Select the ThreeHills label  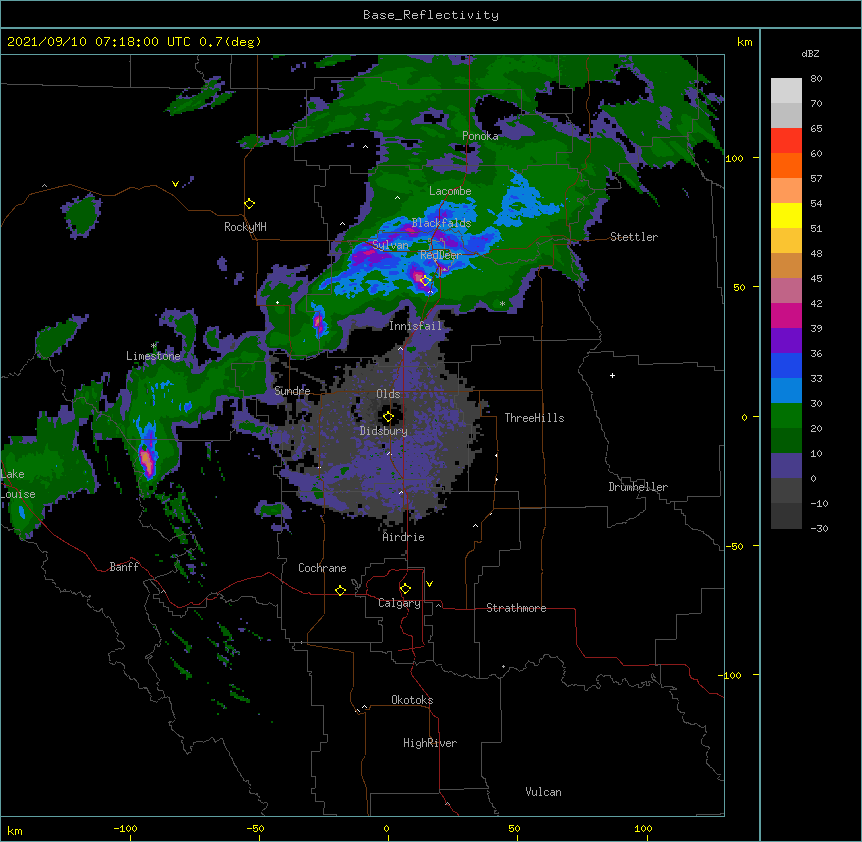tap(534, 418)
